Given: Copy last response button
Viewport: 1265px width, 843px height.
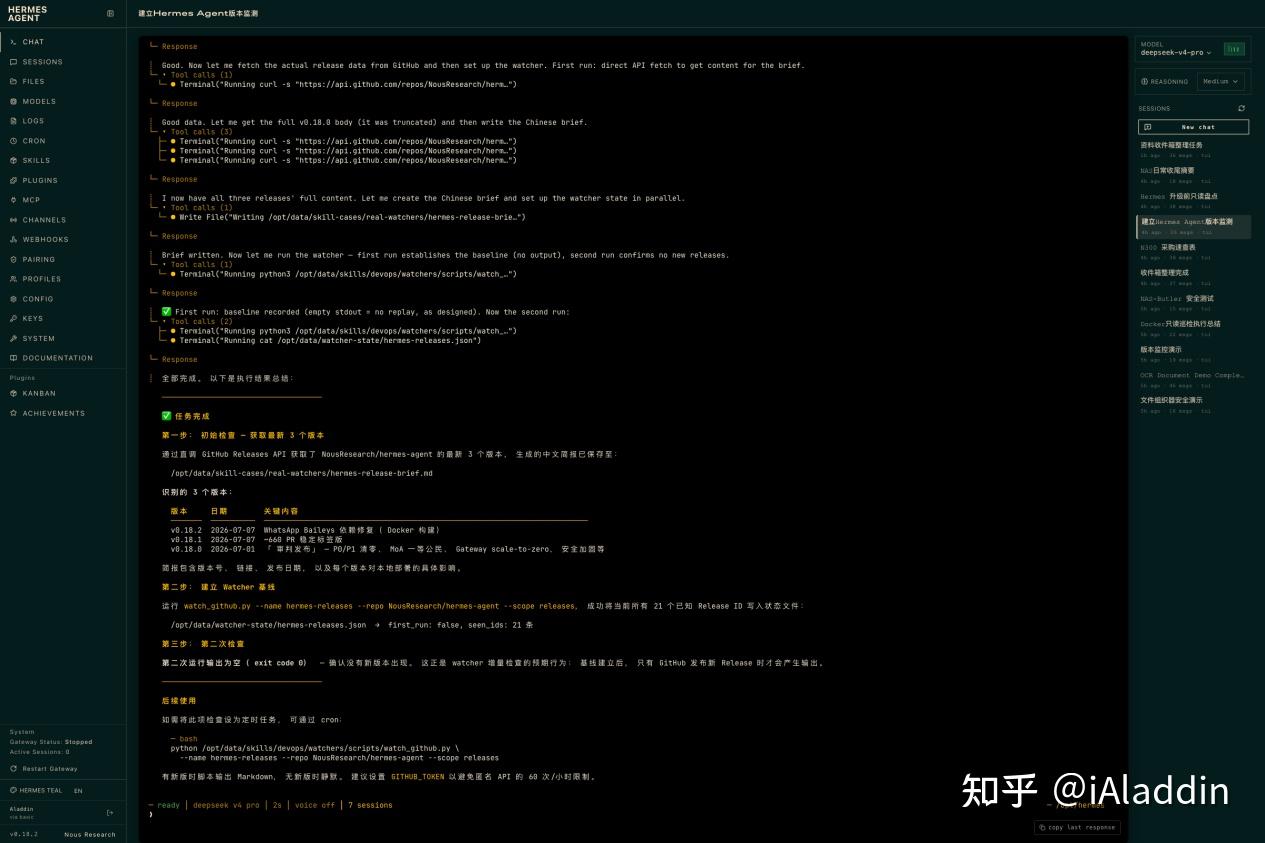Looking at the screenshot, I should 1077,827.
